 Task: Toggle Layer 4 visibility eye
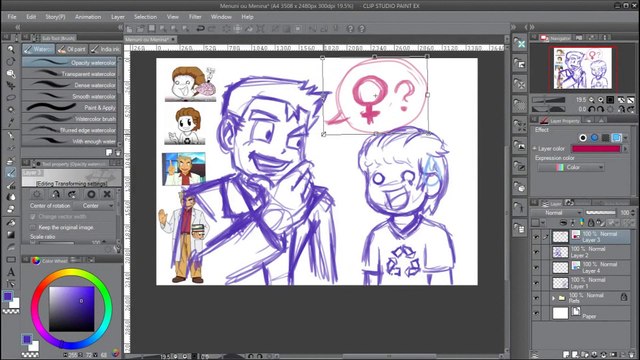coord(536,268)
